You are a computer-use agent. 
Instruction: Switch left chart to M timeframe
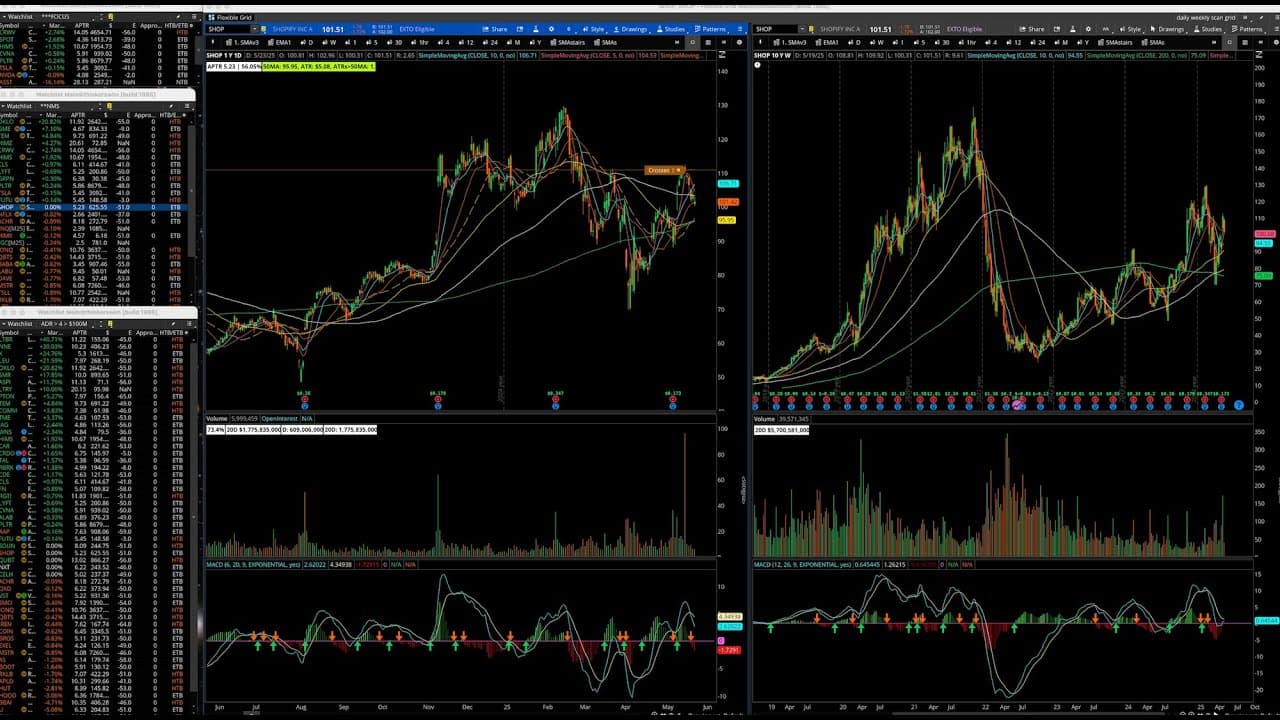click(x=513, y=42)
